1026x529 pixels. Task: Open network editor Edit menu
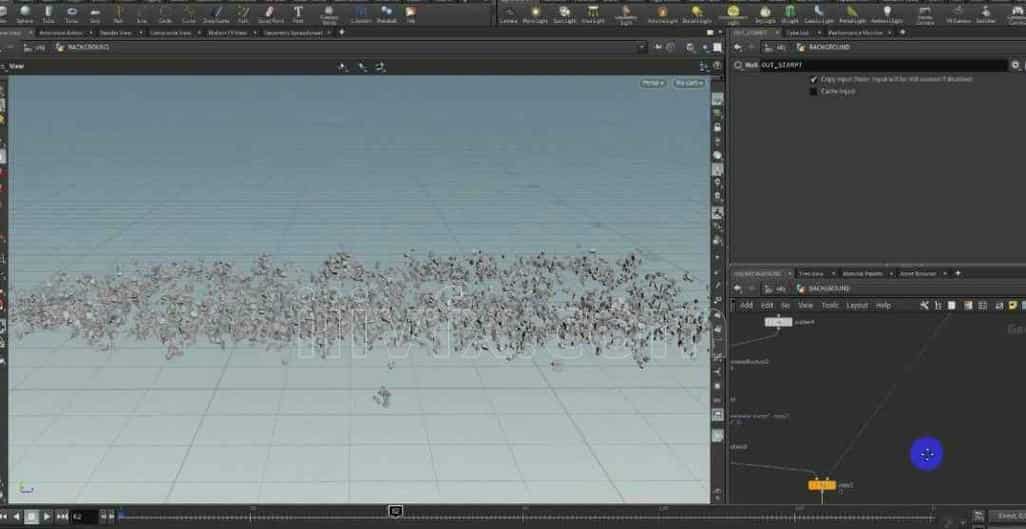click(767, 306)
